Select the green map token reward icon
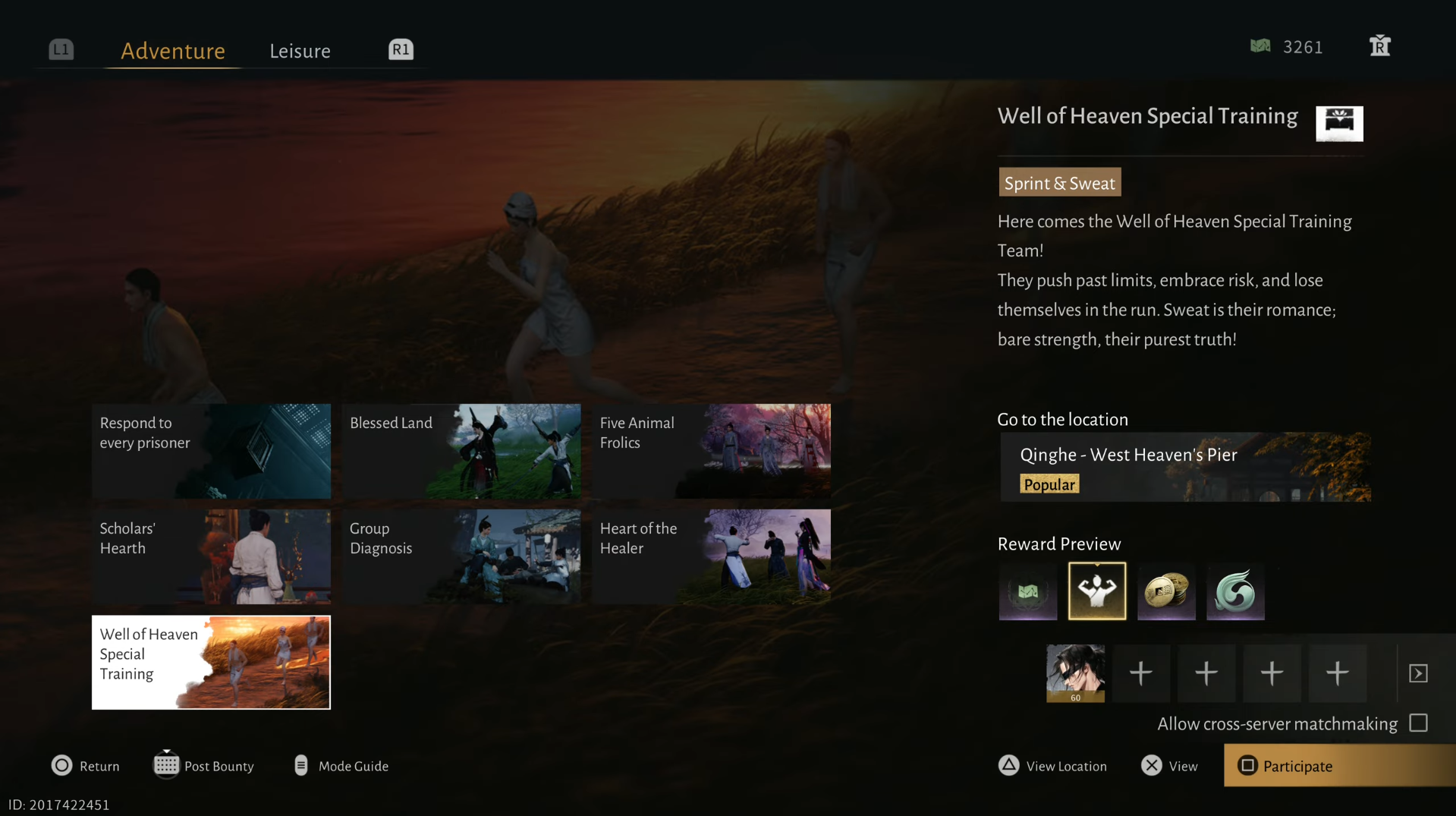The image size is (1456, 816). click(1027, 591)
